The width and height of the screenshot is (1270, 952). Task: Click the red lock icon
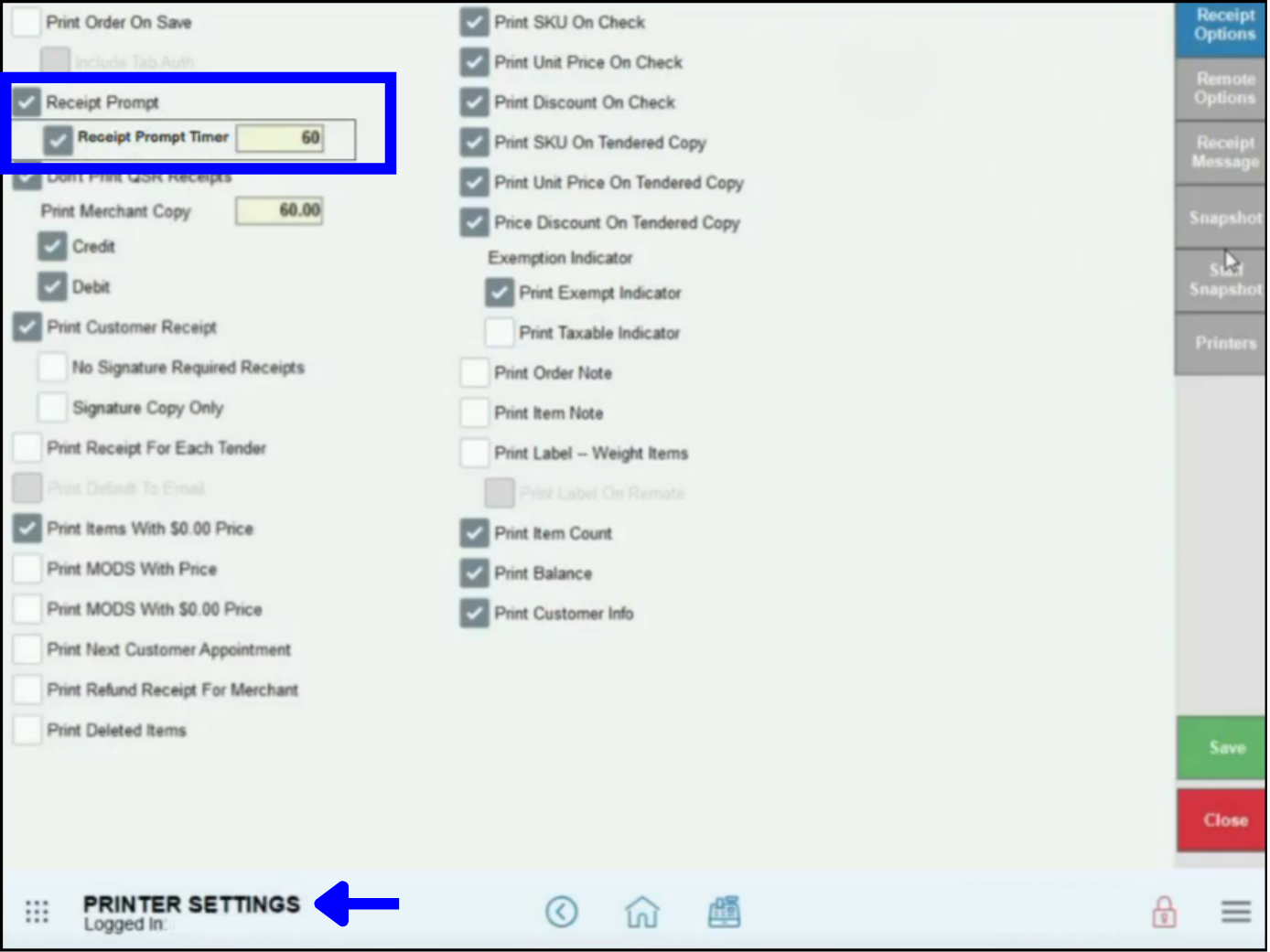1164,911
